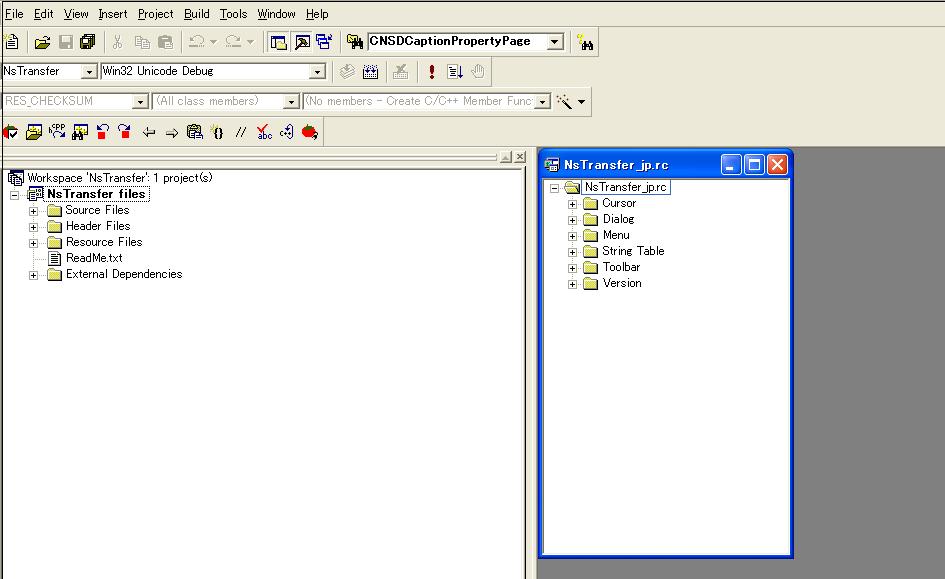This screenshot has height=579, width=945.
Task: Toggle the Output window toolbar button
Action: (301, 42)
